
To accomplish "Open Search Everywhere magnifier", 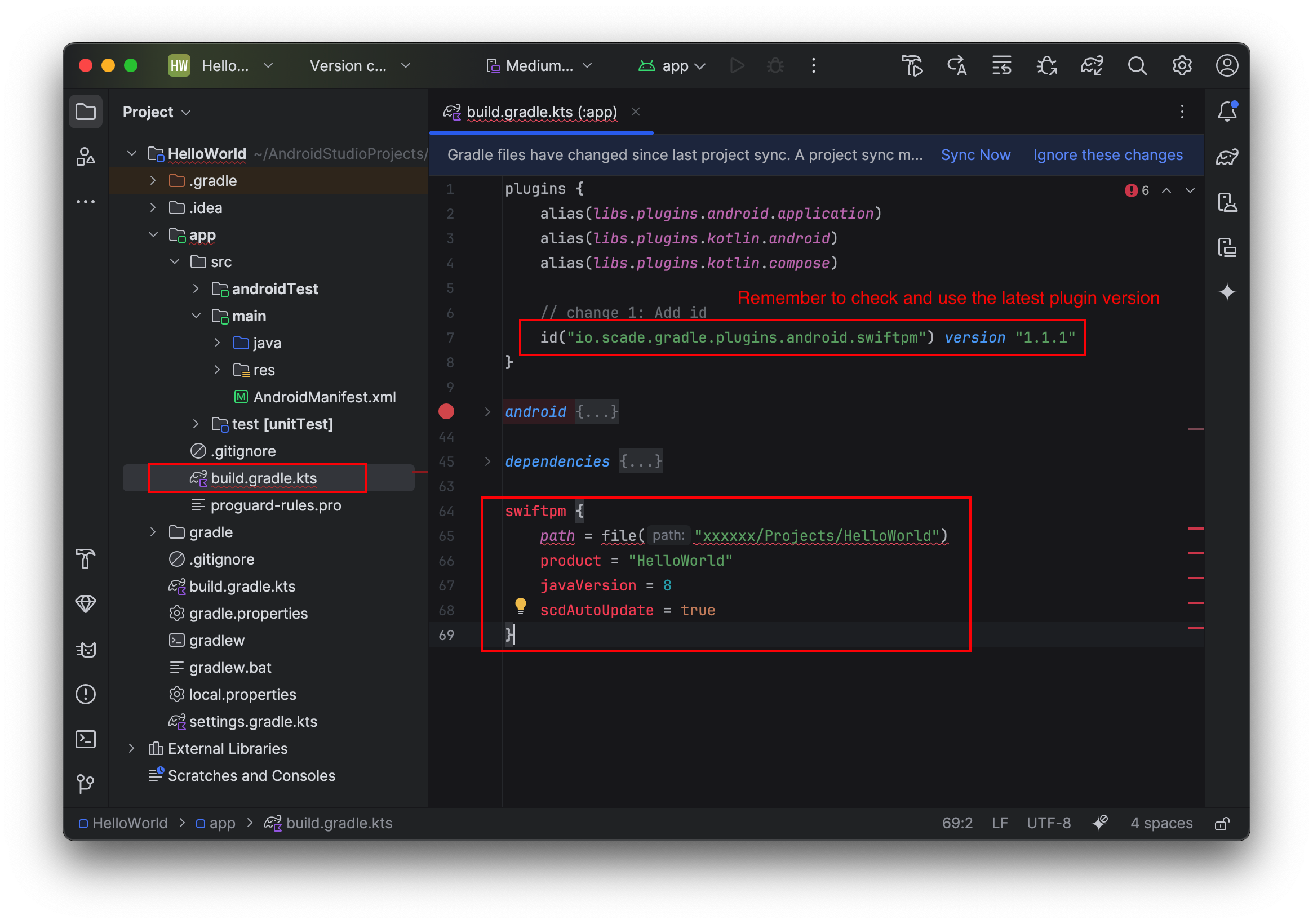I will [1137, 66].
